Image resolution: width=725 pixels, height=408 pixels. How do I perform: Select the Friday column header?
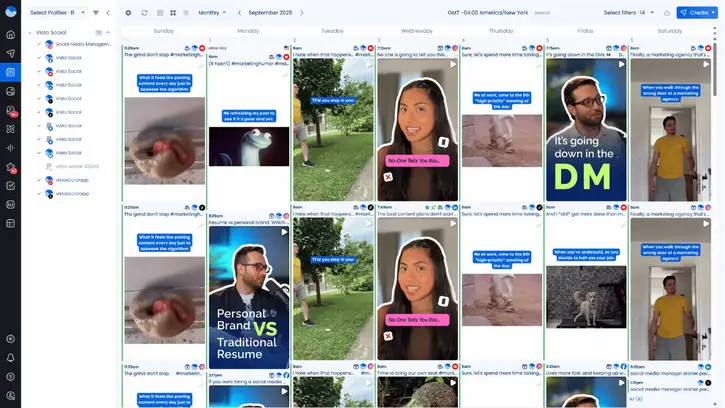click(585, 31)
